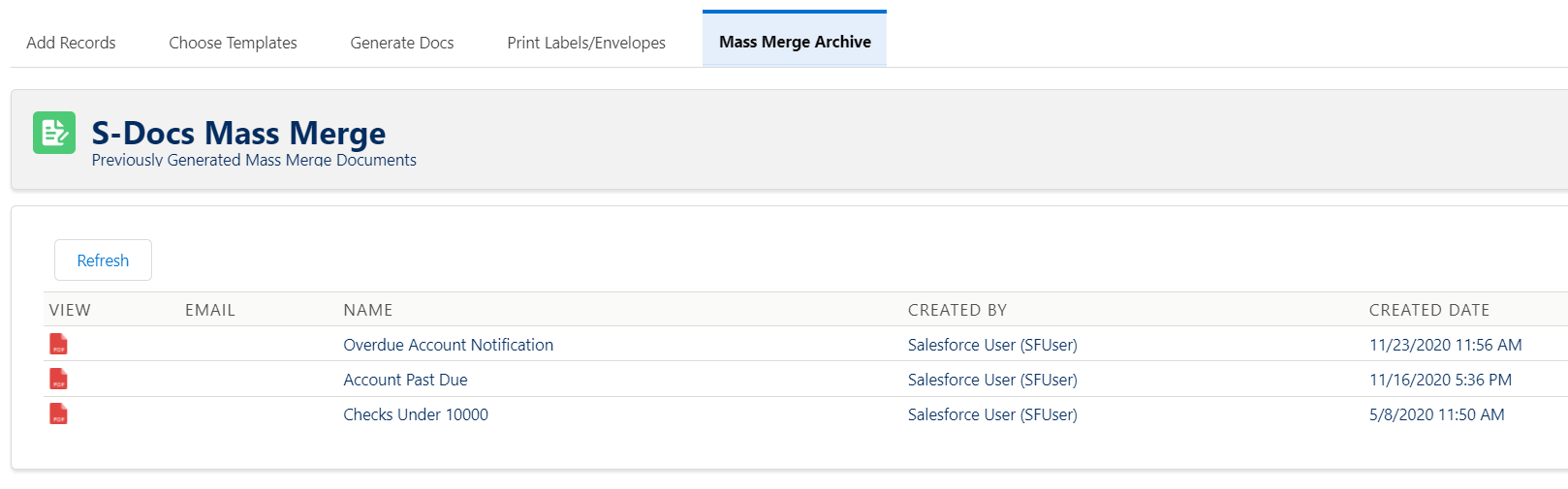This screenshot has height=489, width=1568.
Task: Click the Refresh button
Action: [103, 260]
